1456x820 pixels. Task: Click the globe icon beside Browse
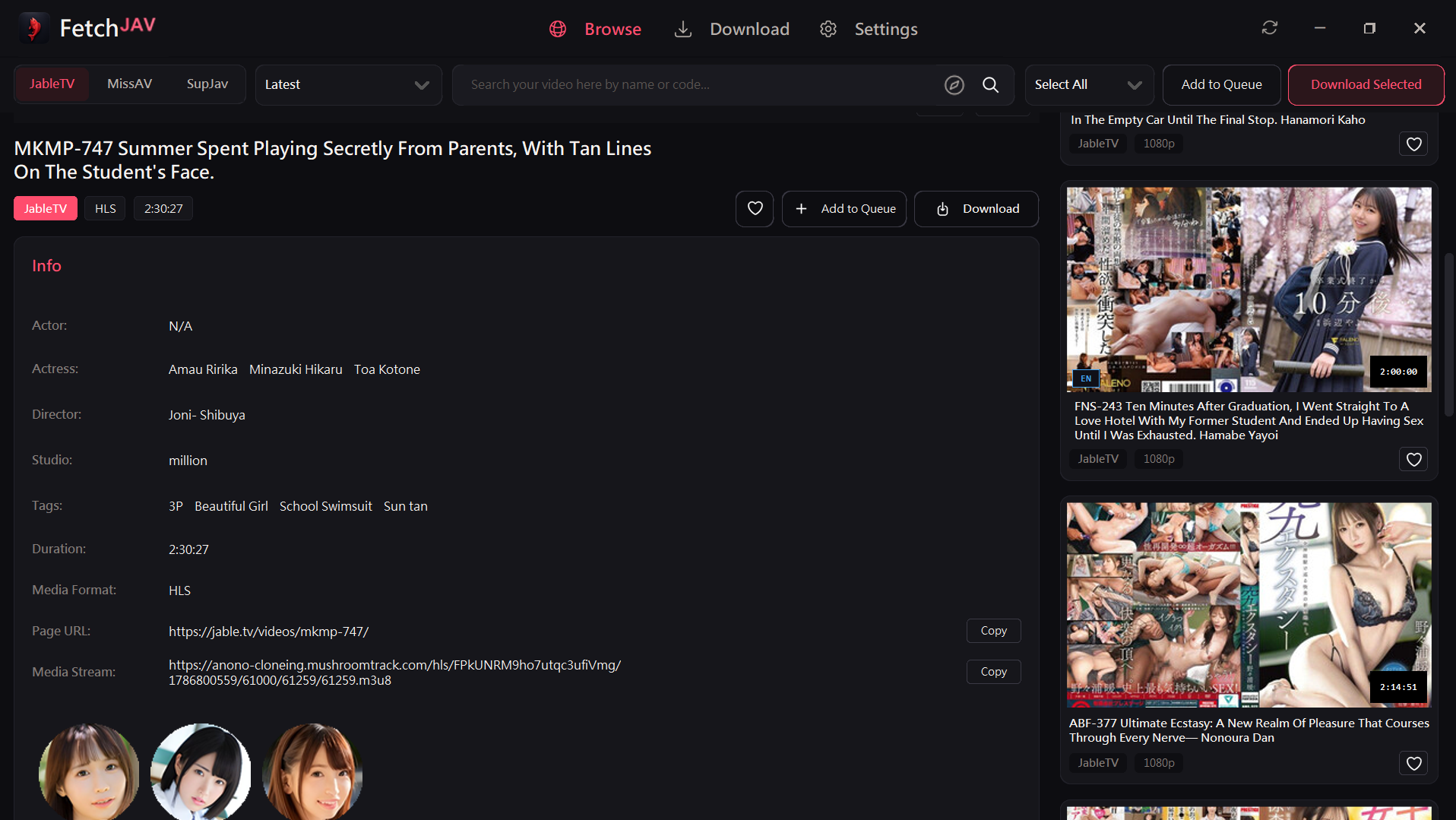click(558, 29)
